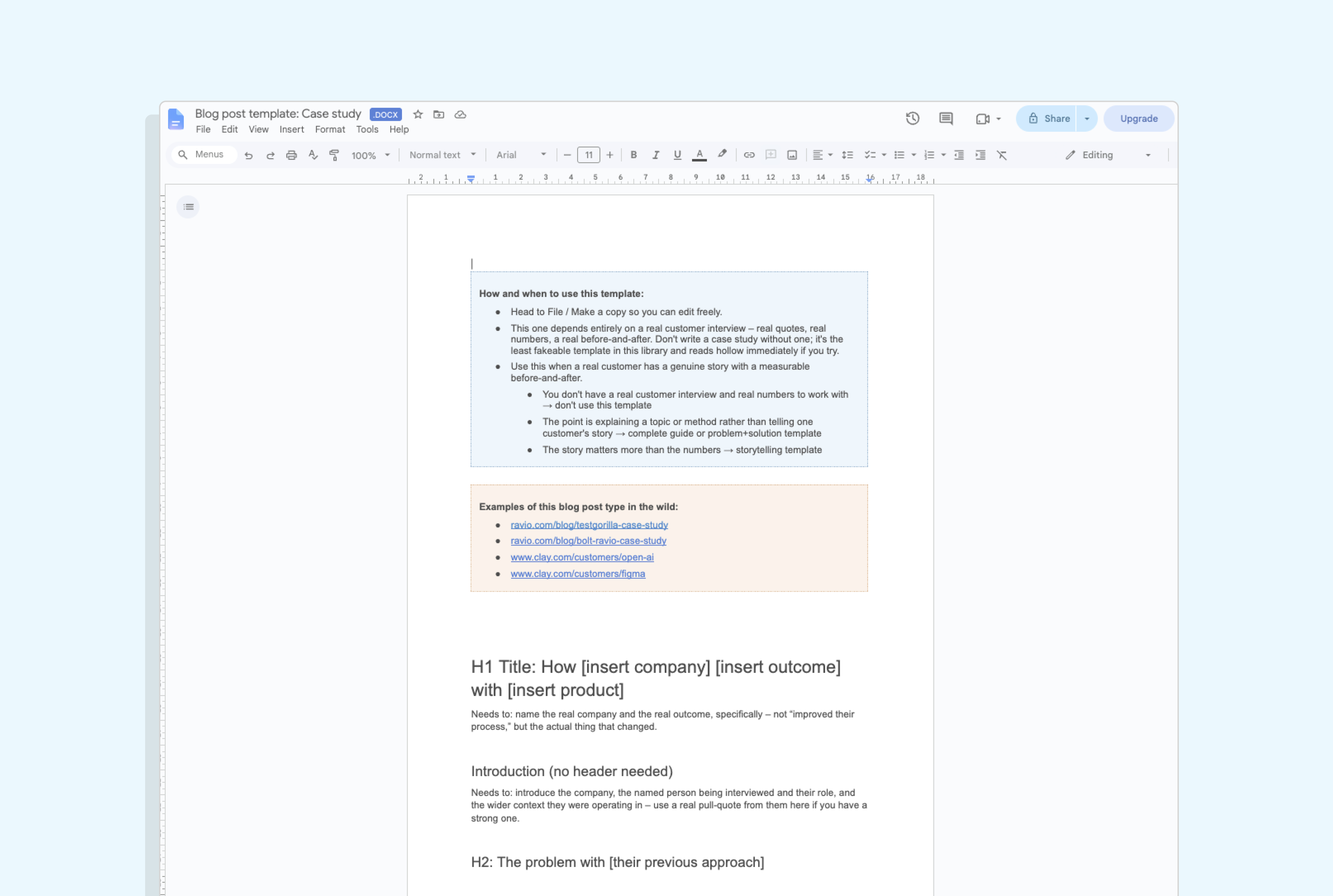1333x896 pixels.
Task: Open the Format menu
Action: point(330,130)
